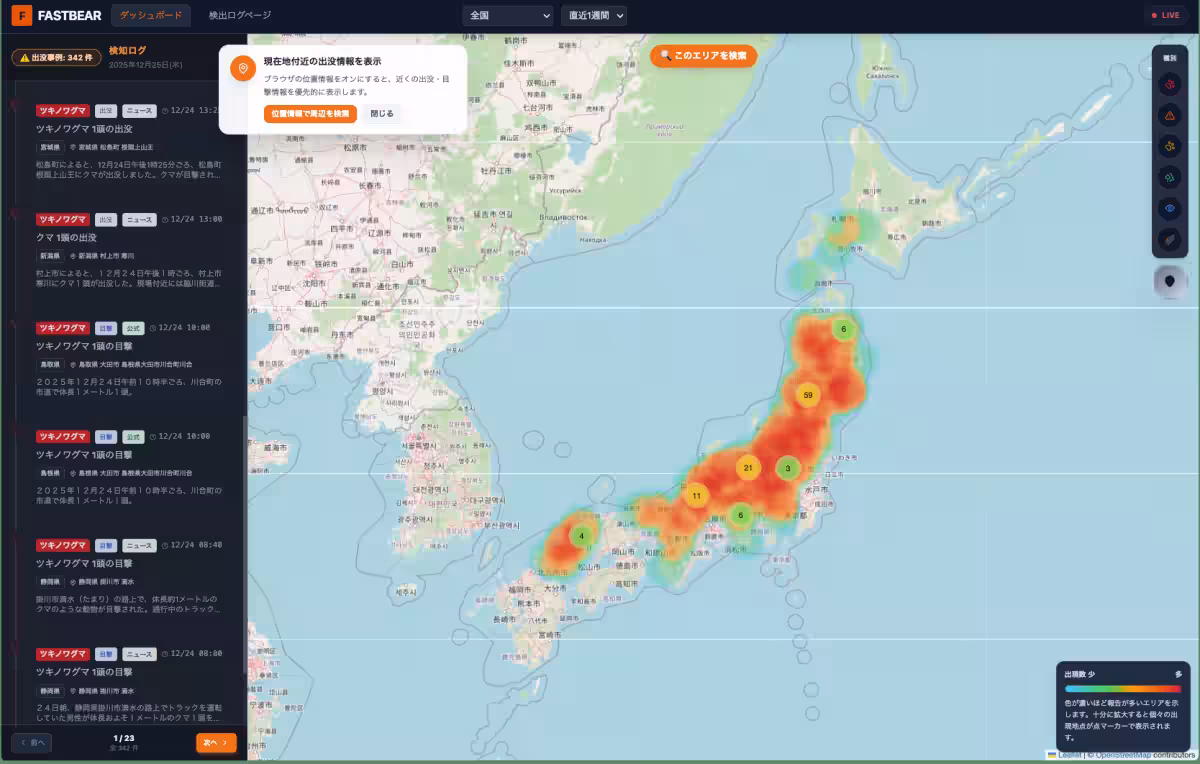
Task: Click the 閉じる button in the popup
Action: (x=382, y=114)
